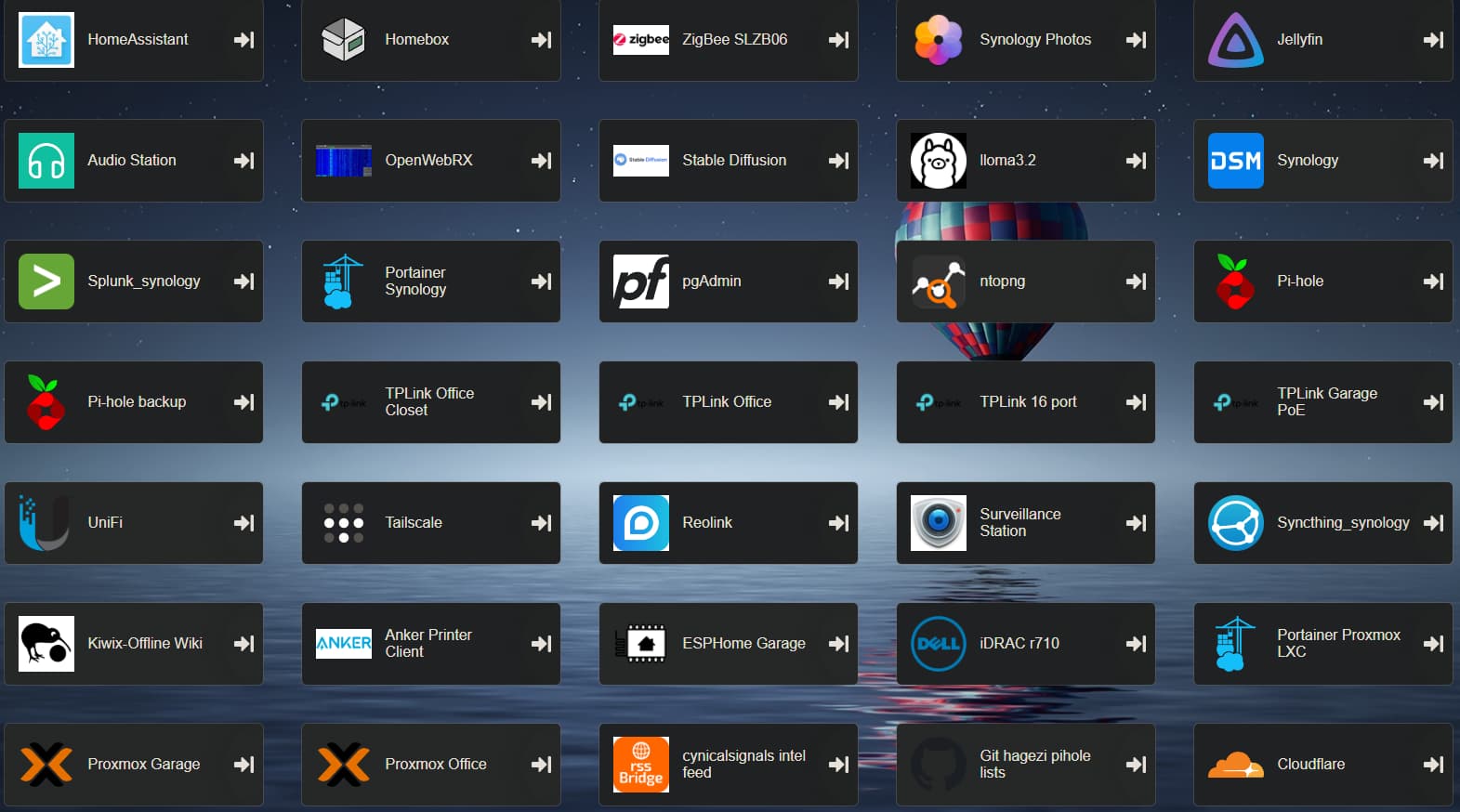Click the Tailscale dots icon
The width and height of the screenshot is (1460, 812).
click(x=343, y=523)
